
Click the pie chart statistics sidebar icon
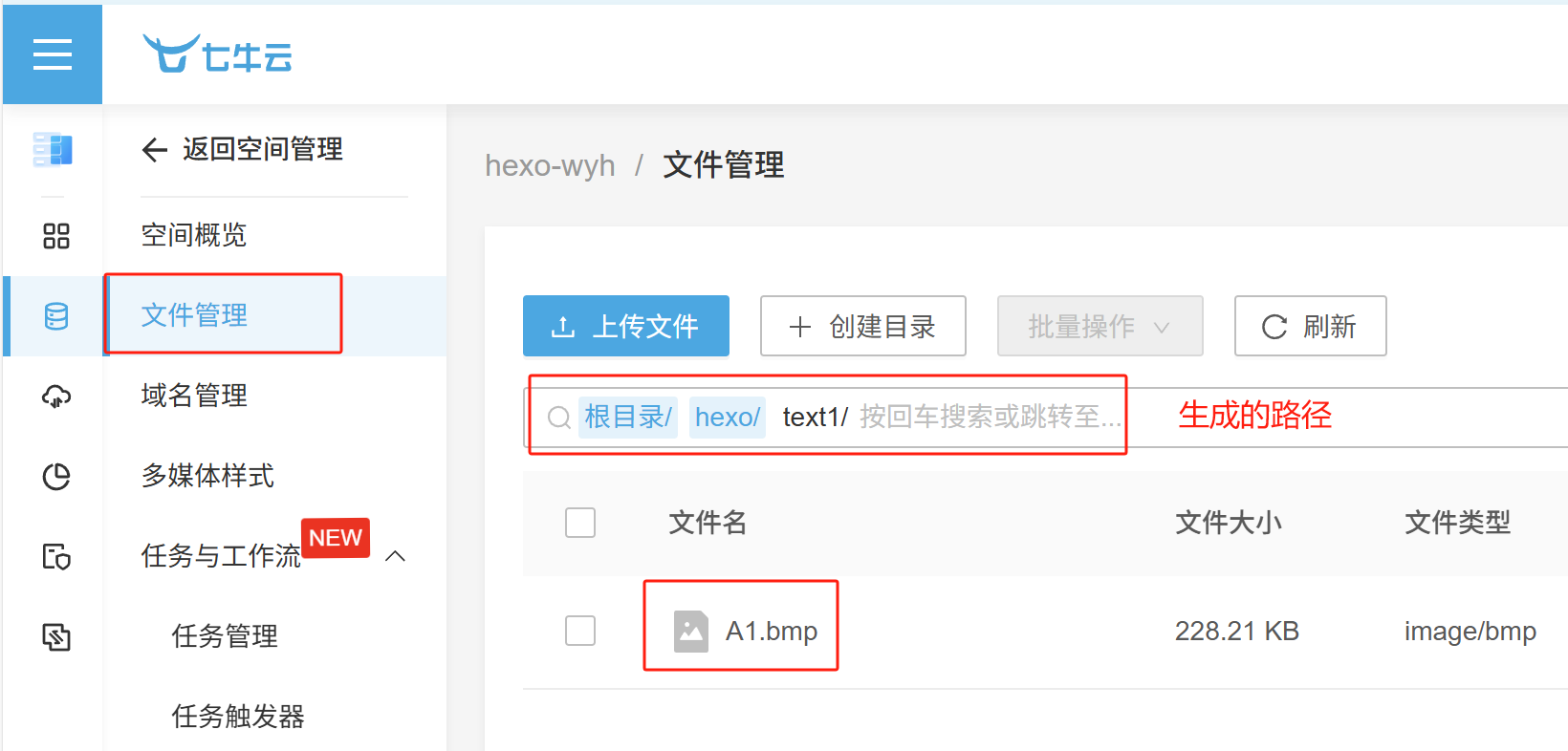click(x=56, y=477)
